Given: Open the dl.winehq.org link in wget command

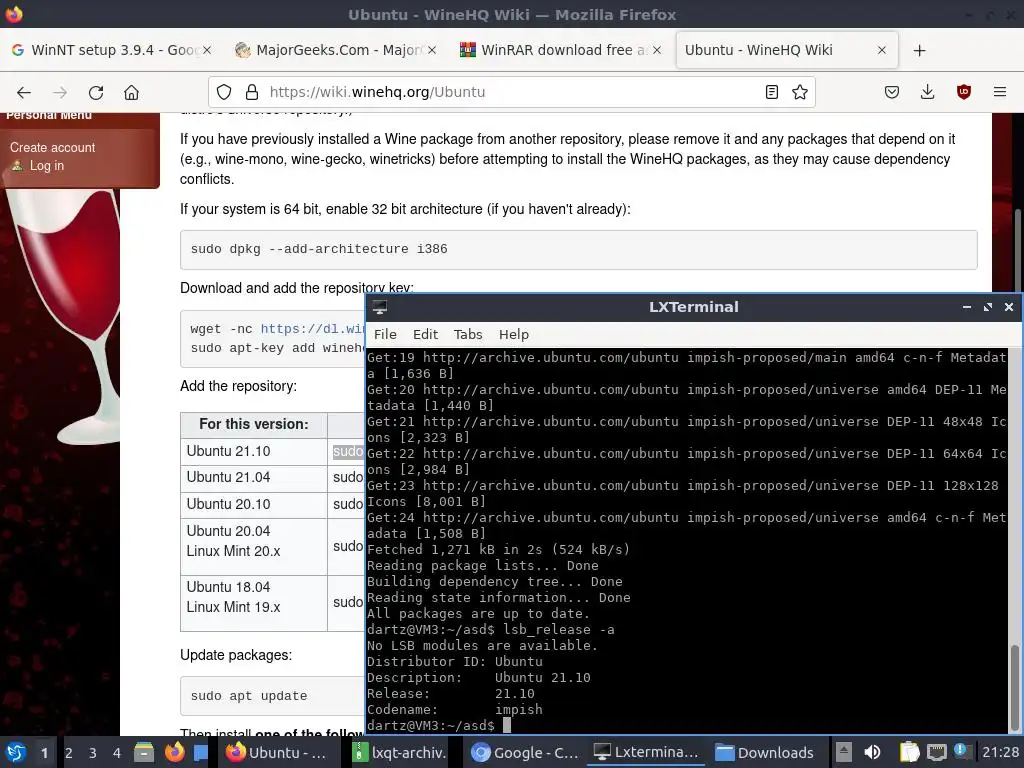Looking at the screenshot, I should click(x=312, y=328).
